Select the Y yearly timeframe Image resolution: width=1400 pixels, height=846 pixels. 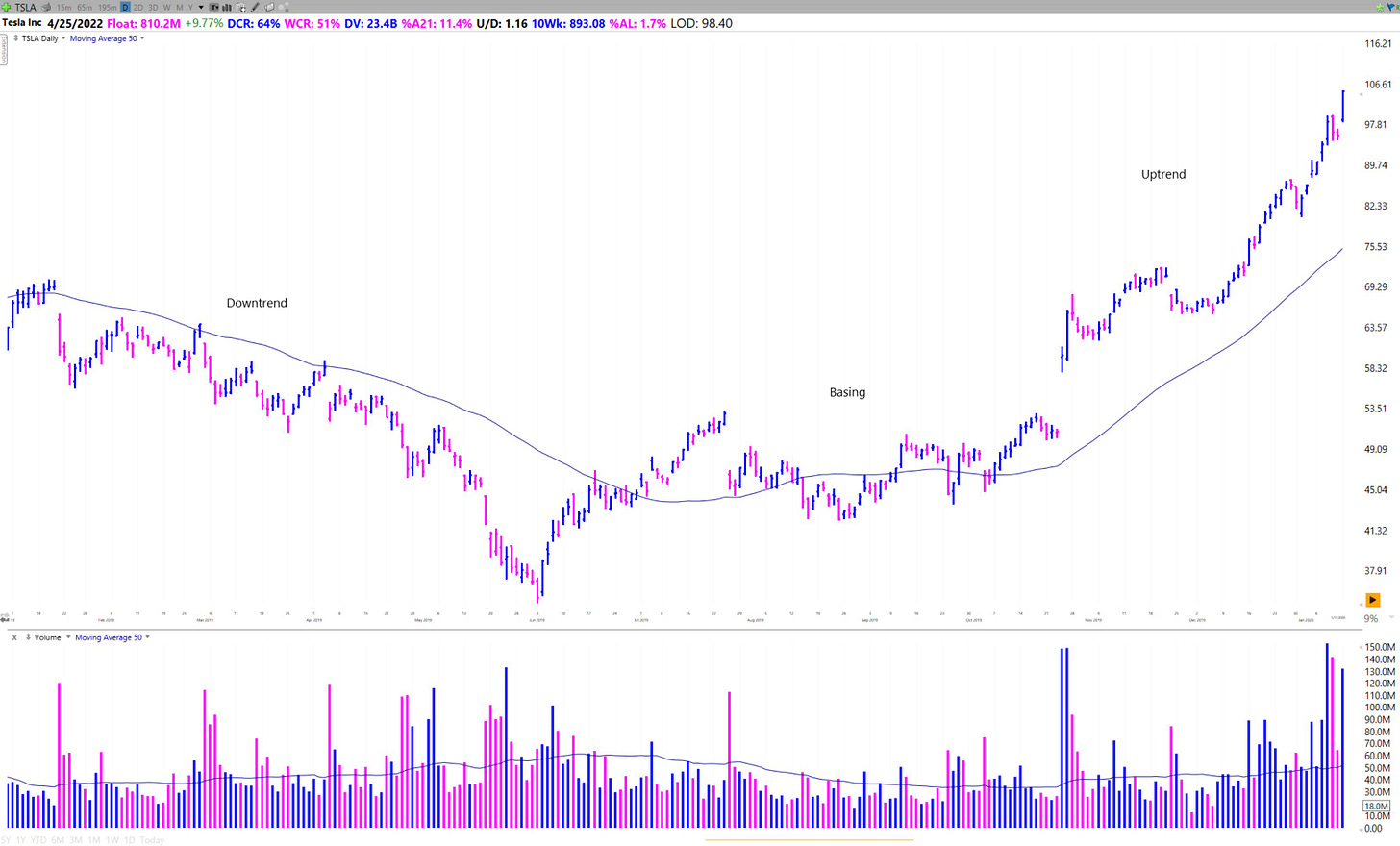coord(190,8)
